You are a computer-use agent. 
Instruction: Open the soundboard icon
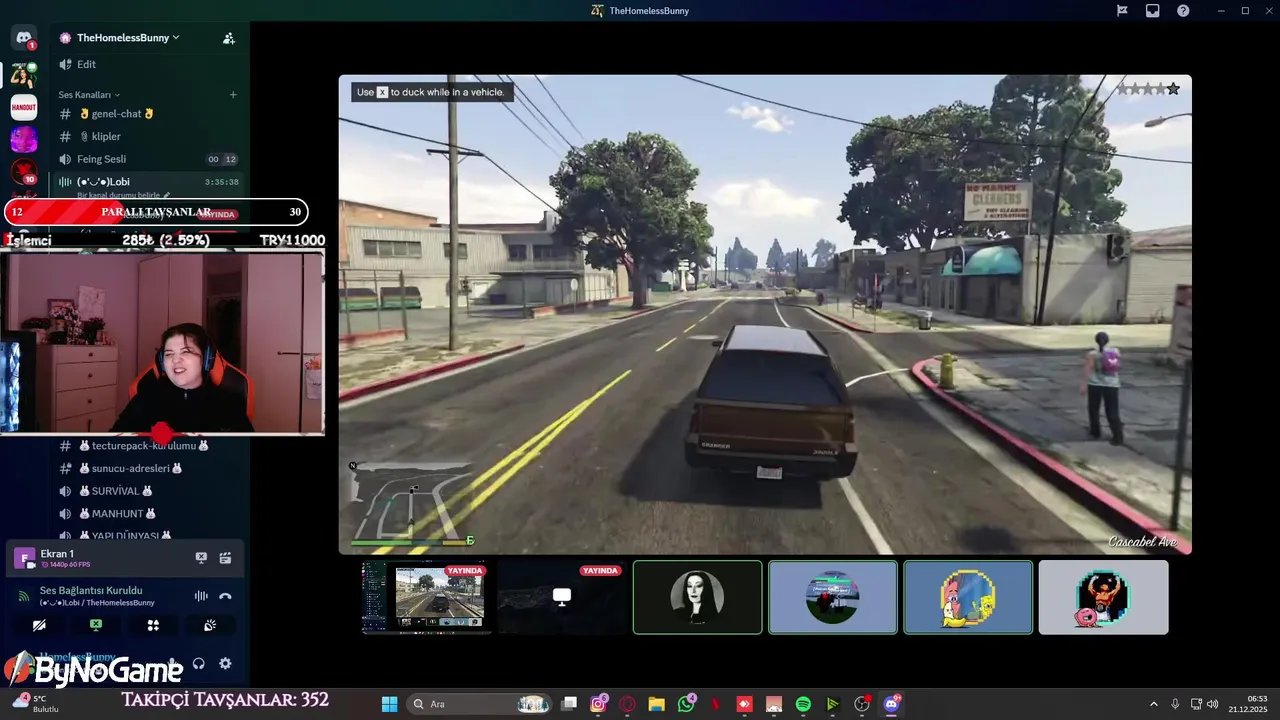(x=210, y=625)
